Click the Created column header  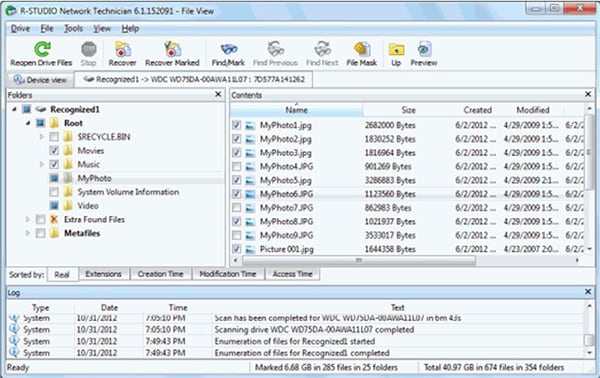tap(478, 110)
